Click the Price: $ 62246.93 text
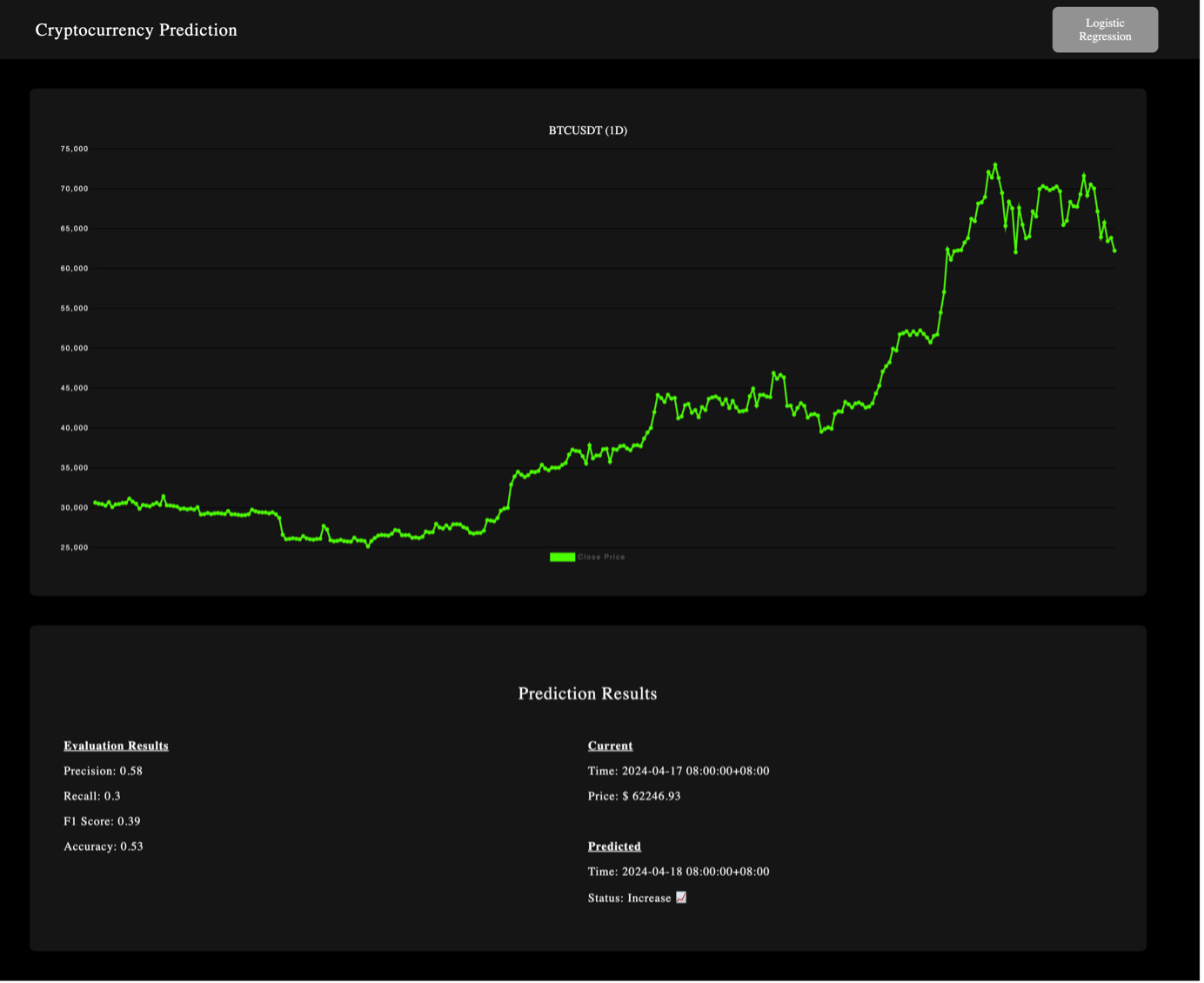 coord(636,798)
